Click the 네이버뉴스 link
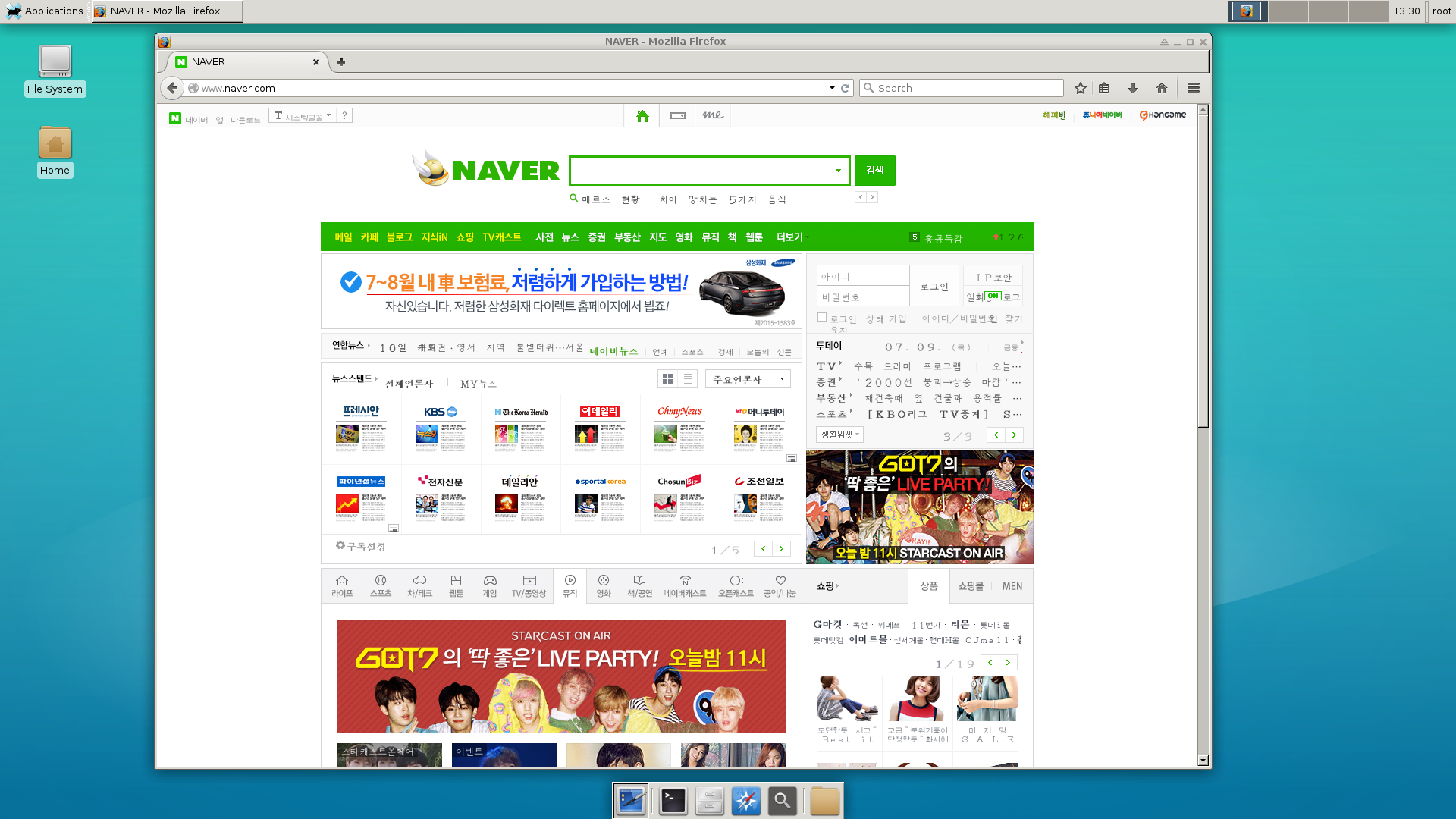1456x819 pixels. (x=613, y=351)
